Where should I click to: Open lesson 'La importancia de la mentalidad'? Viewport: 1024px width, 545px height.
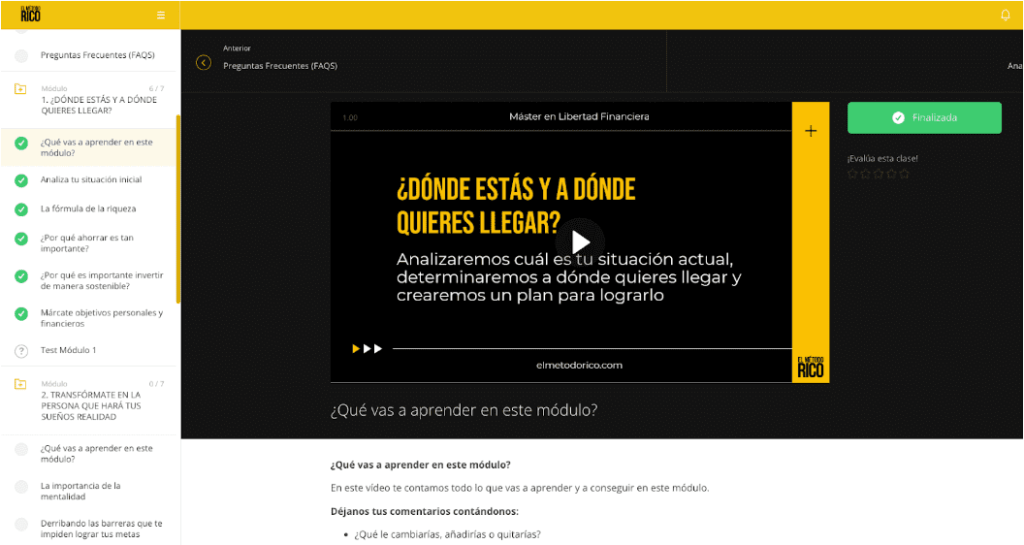pos(80,491)
